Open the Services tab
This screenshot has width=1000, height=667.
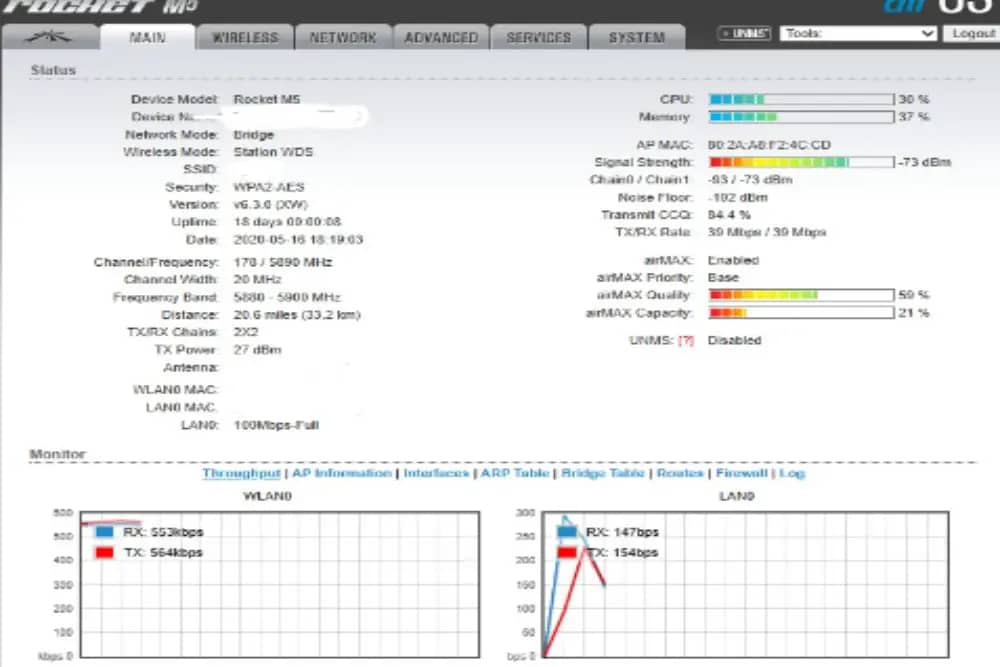[539, 37]
